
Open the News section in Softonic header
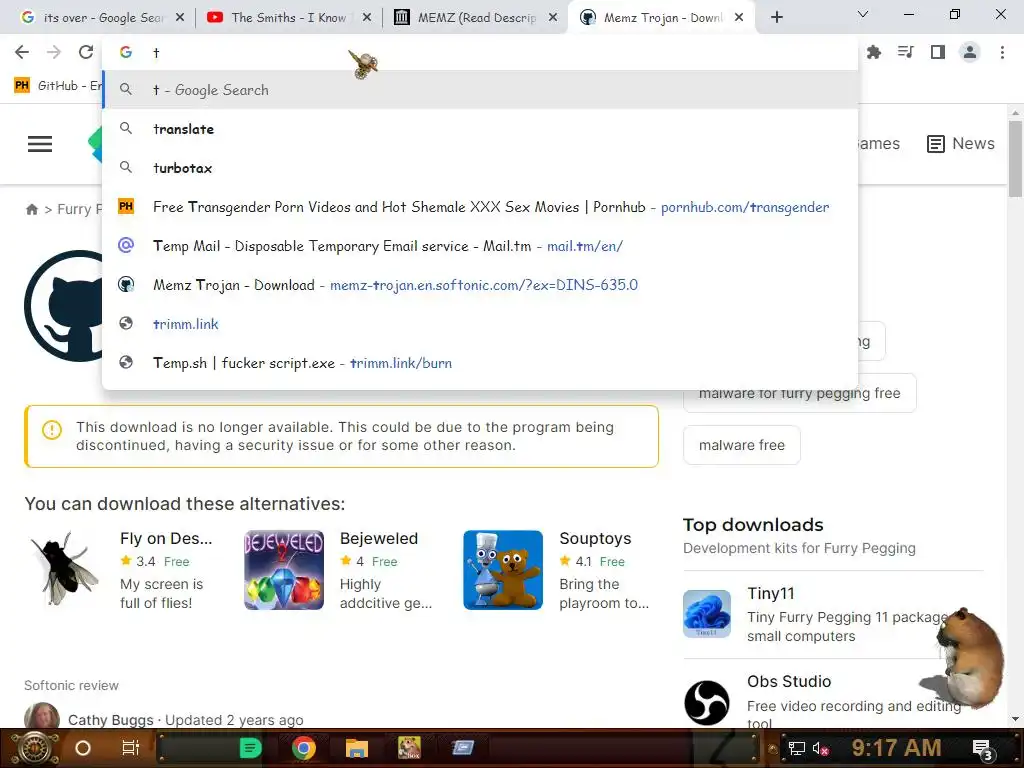(x=961, y=144)
